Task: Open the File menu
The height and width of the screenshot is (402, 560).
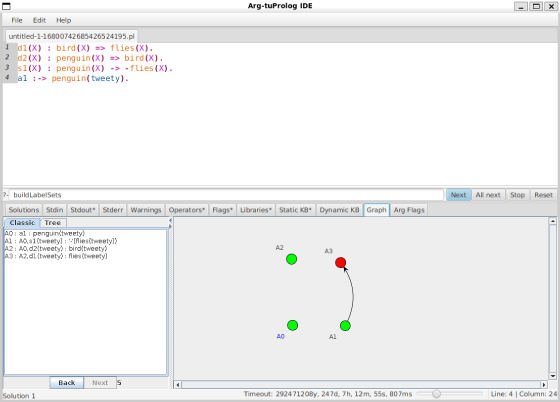Action: [x=17, y=20]
